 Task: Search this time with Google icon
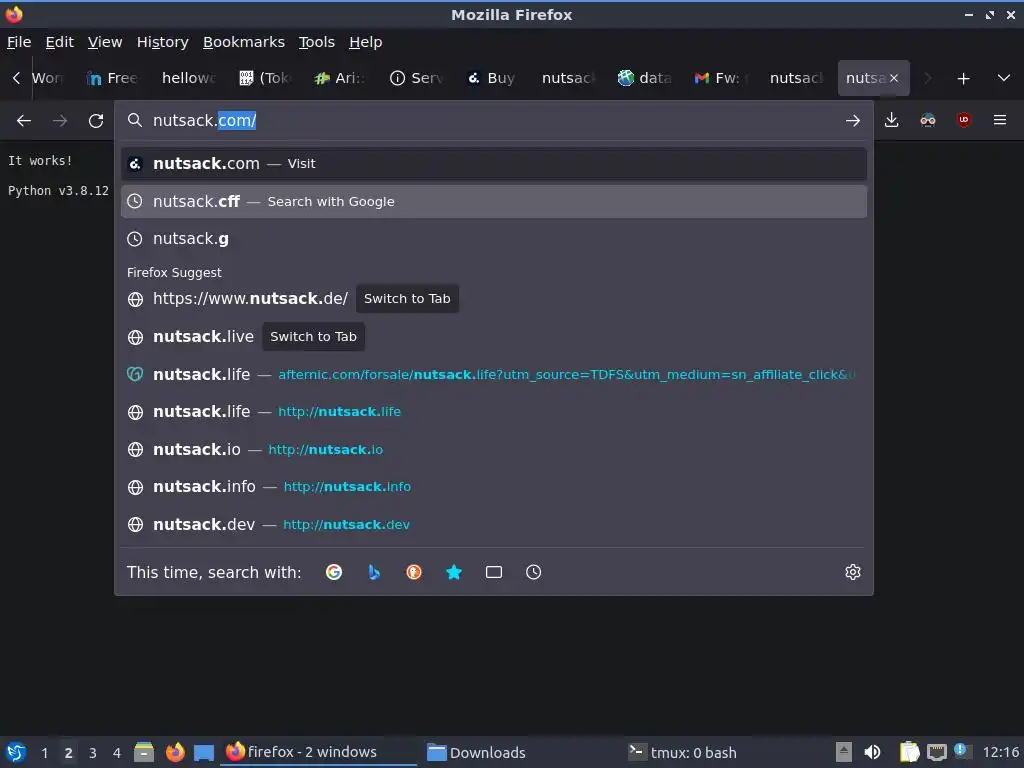click(334, 572)
